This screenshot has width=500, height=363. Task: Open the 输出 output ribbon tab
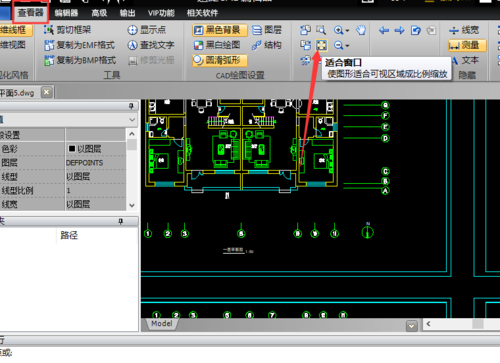[127, 13]
